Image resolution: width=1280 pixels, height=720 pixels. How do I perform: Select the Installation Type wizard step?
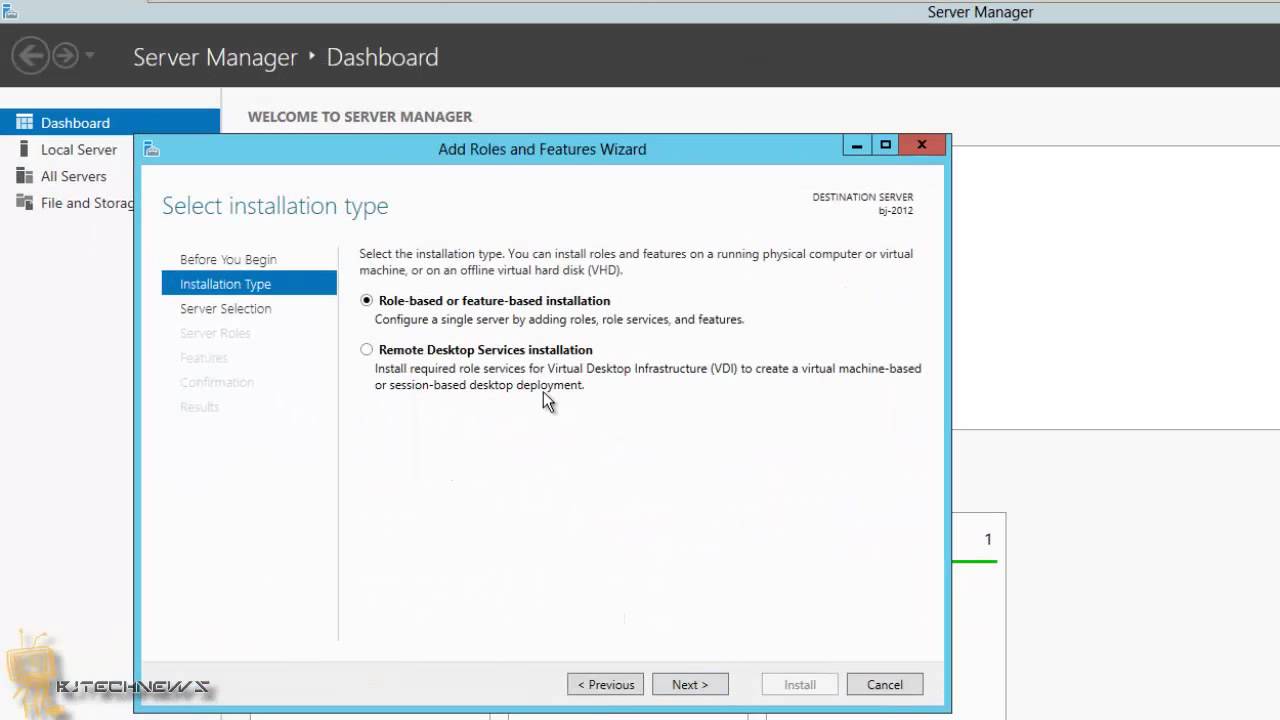249,284
